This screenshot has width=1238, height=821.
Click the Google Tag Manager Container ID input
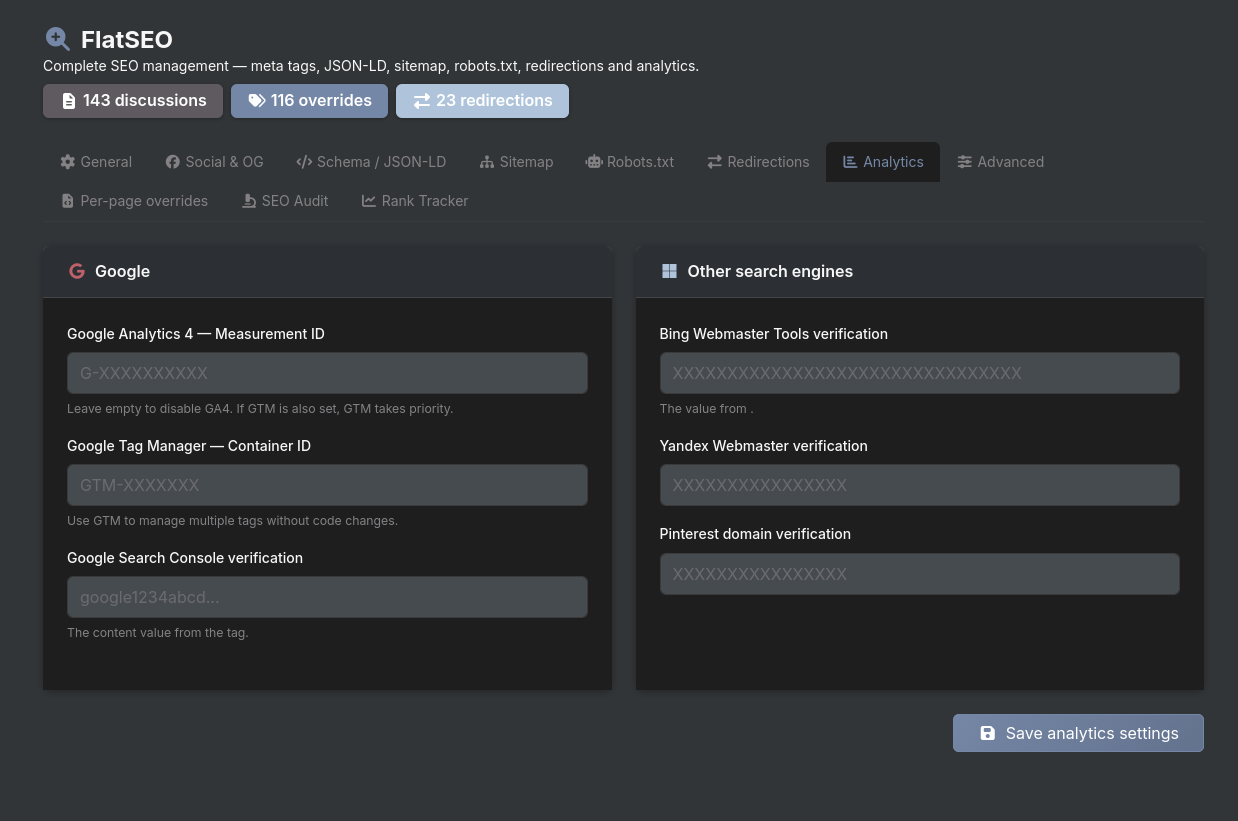[327, 485]
